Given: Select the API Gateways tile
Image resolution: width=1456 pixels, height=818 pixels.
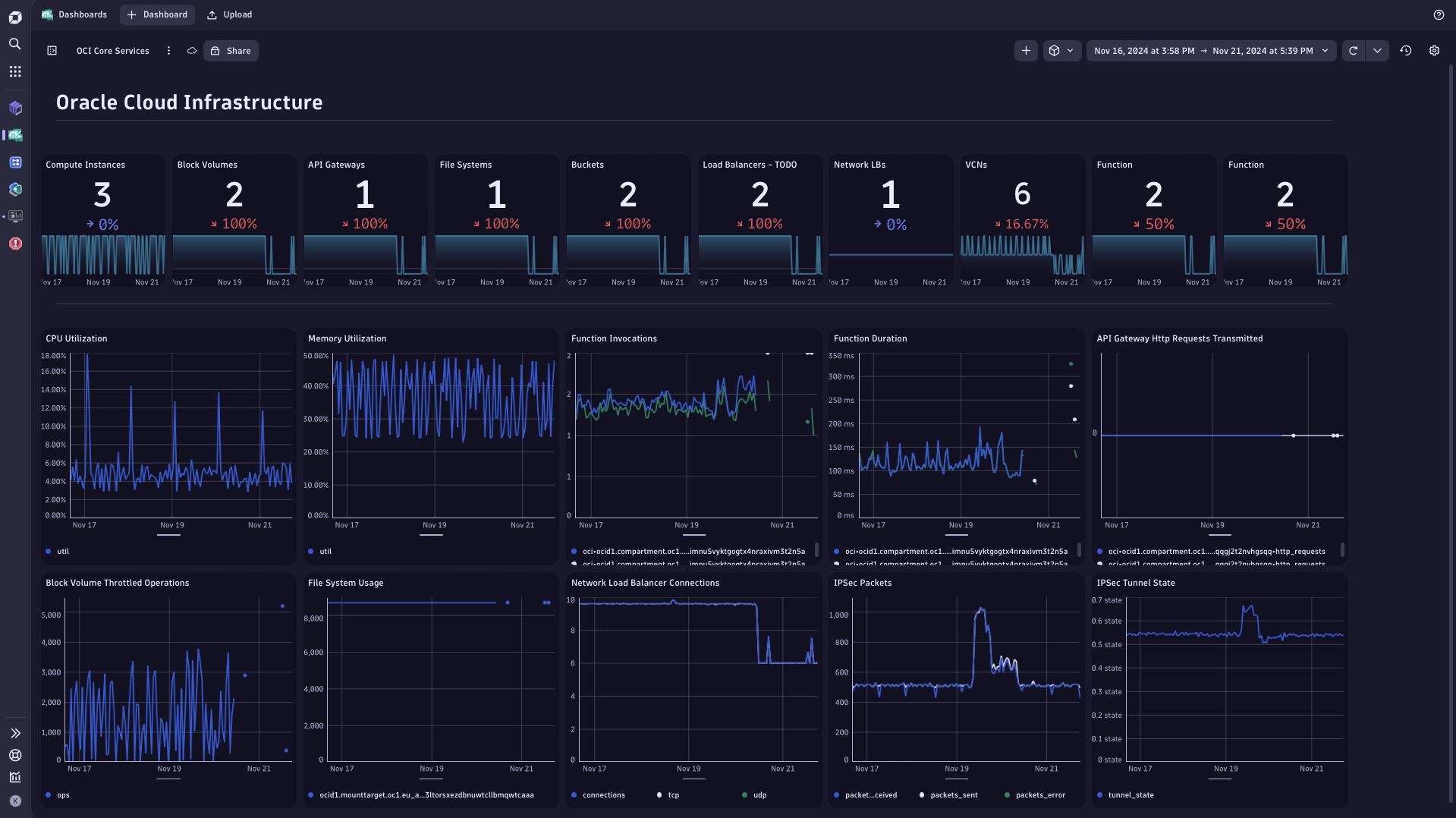Looking at the screenshot, I should (366, 221).
